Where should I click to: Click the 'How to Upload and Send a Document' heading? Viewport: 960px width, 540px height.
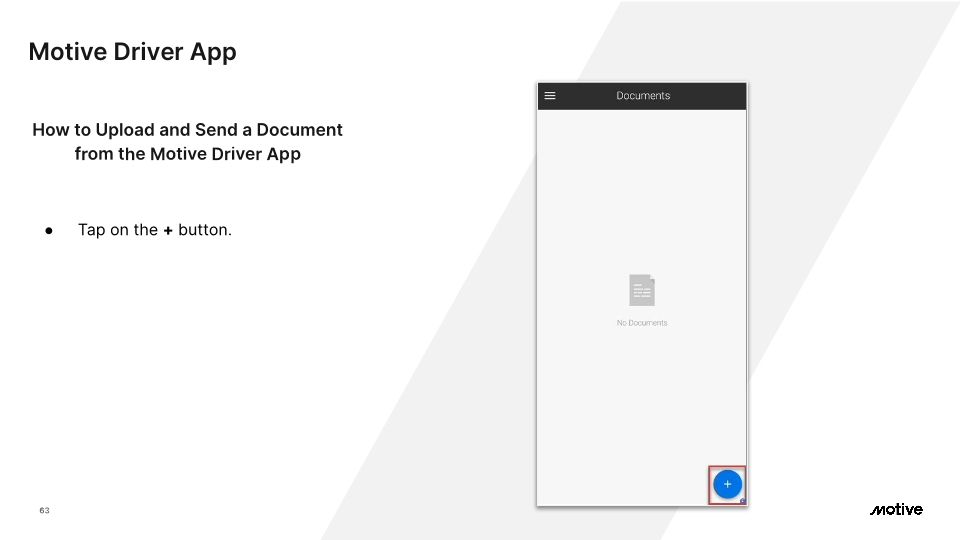click(187, 141)
